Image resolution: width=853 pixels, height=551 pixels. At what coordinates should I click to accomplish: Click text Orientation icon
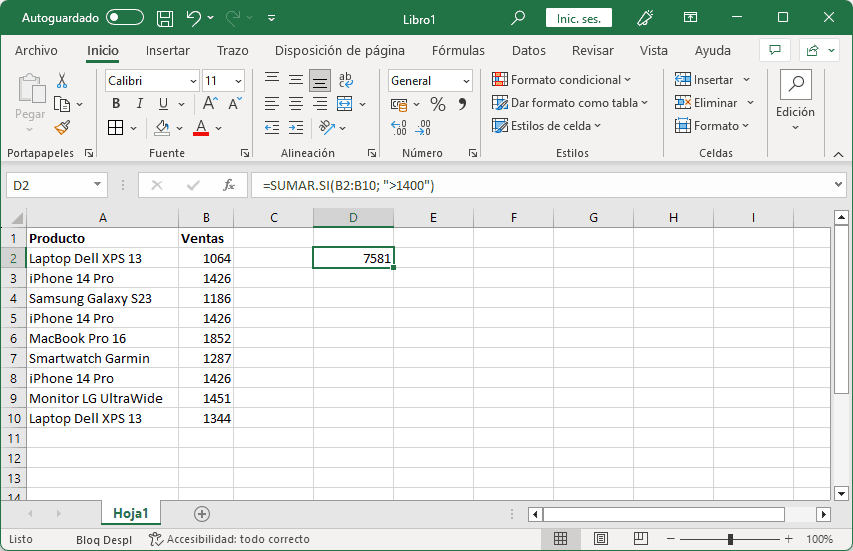(327, 128)
